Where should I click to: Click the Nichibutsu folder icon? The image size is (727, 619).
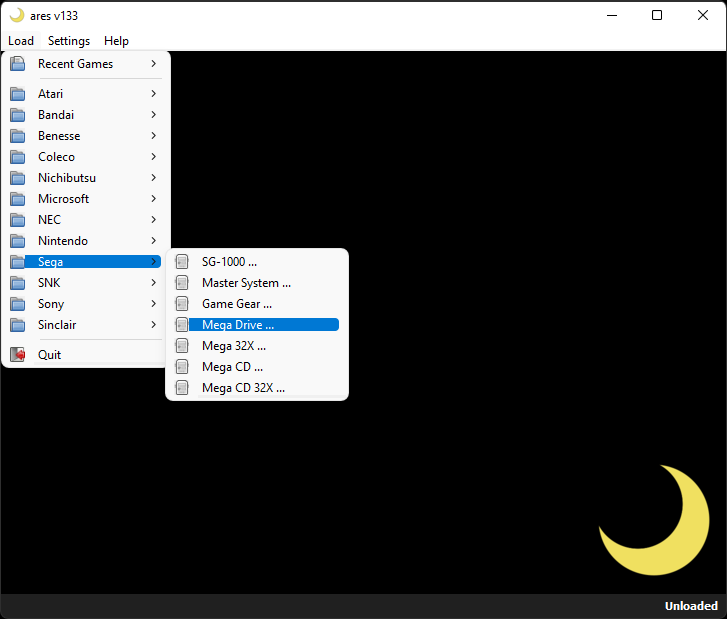click(18, 178)
